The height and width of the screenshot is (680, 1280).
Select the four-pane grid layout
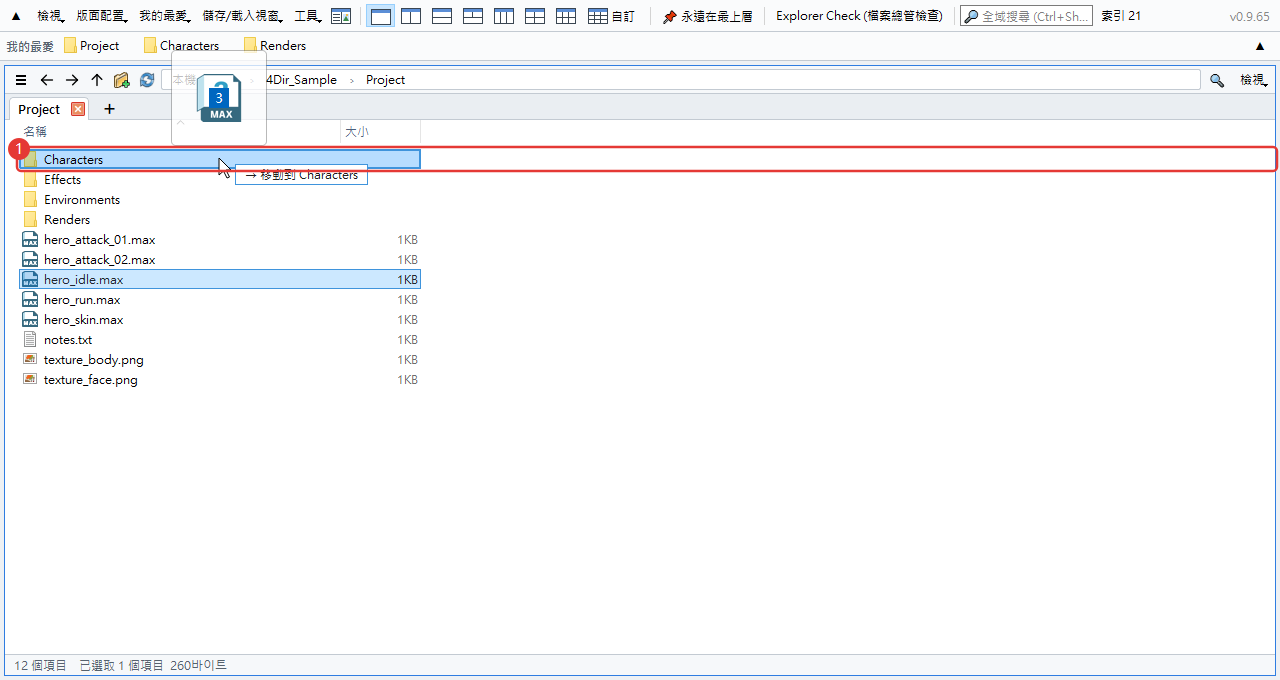click(535, 16)
